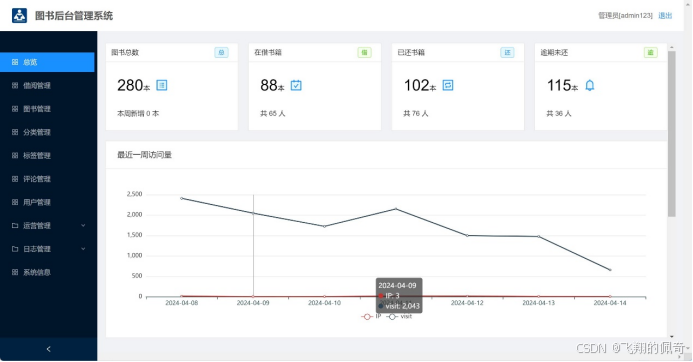Click the scrollbar down arrow
The height and width of the screenshot is (362, 693).
[x=672, y=336]
